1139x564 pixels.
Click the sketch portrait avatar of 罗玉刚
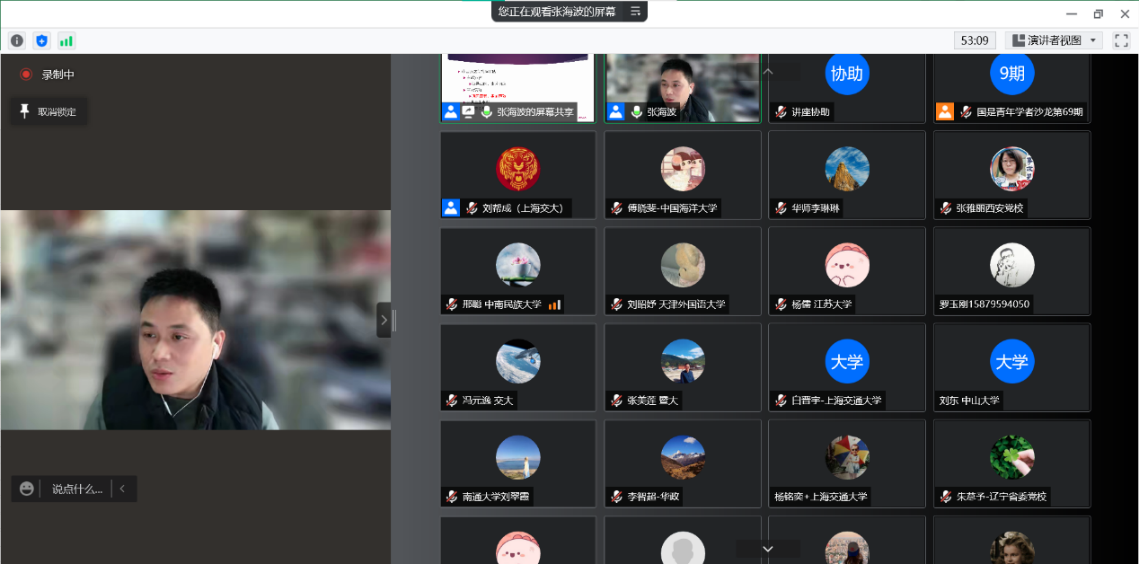(1012, 265)
